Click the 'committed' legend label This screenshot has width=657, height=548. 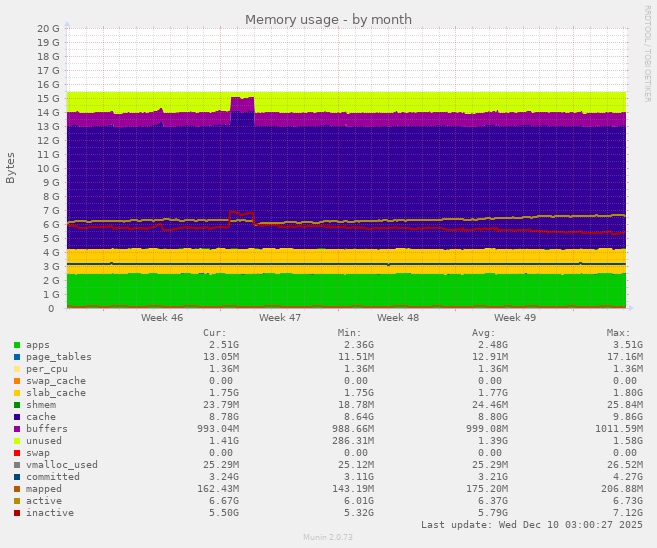pos(53,477)
